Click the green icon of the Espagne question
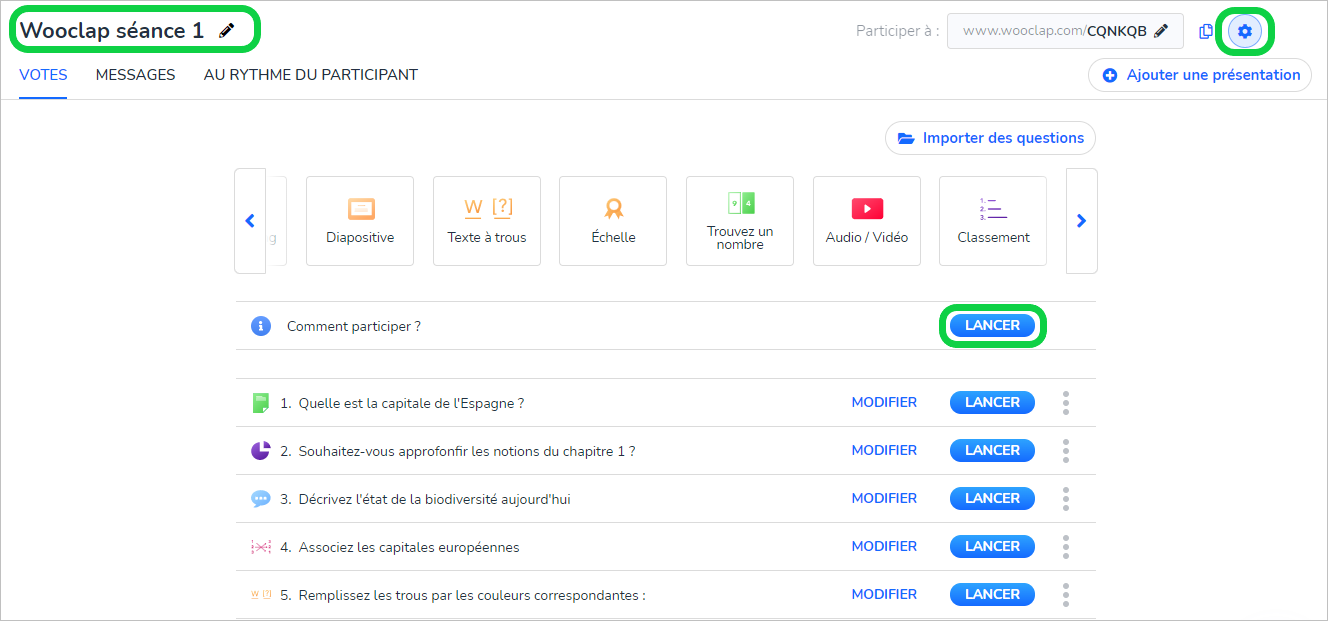Screen dimensions: 1328x621 261,403
